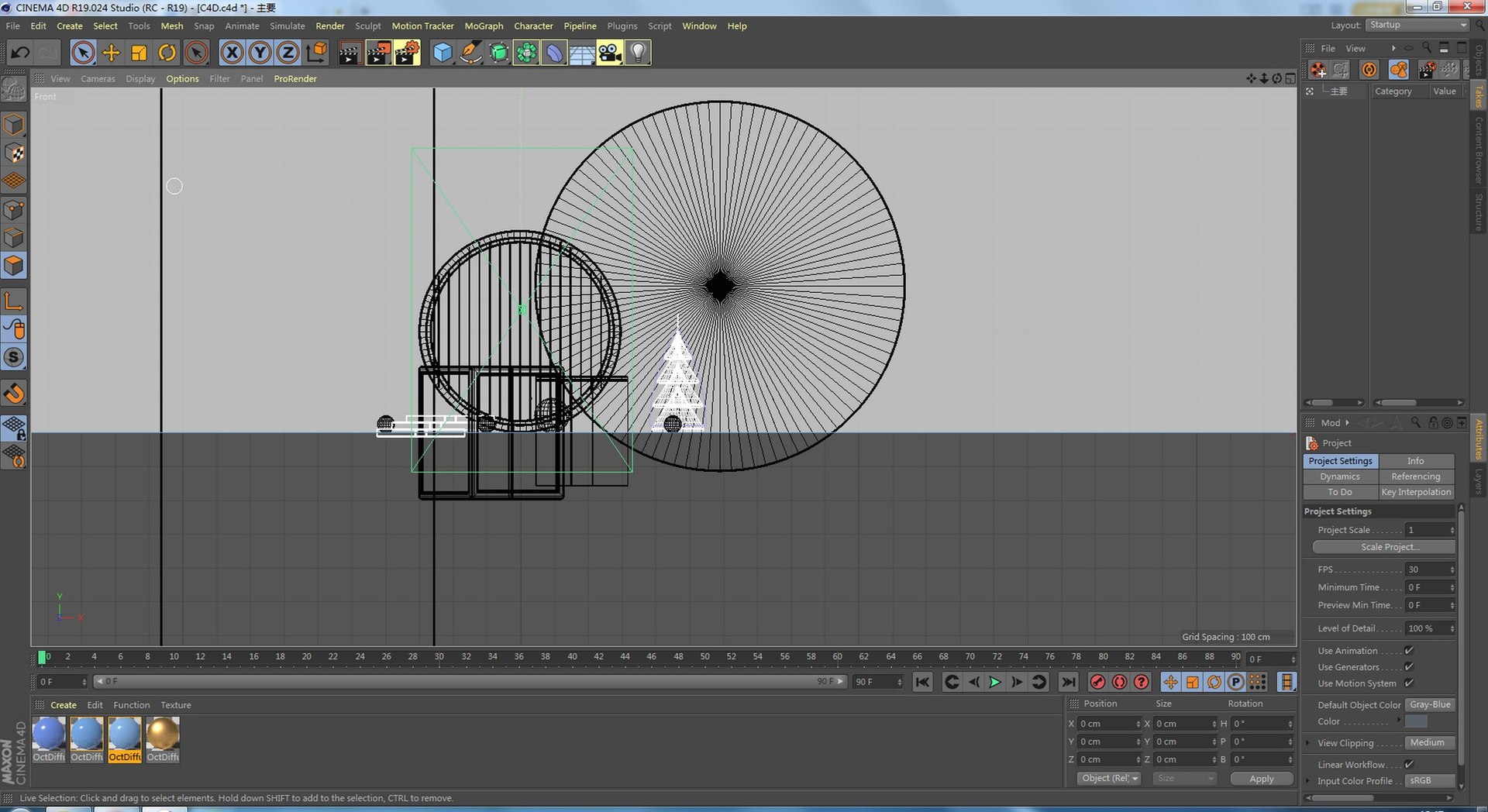Open the Layout dropdown showing Startup
This screenshot has height=812, width=1488.
1417,25
